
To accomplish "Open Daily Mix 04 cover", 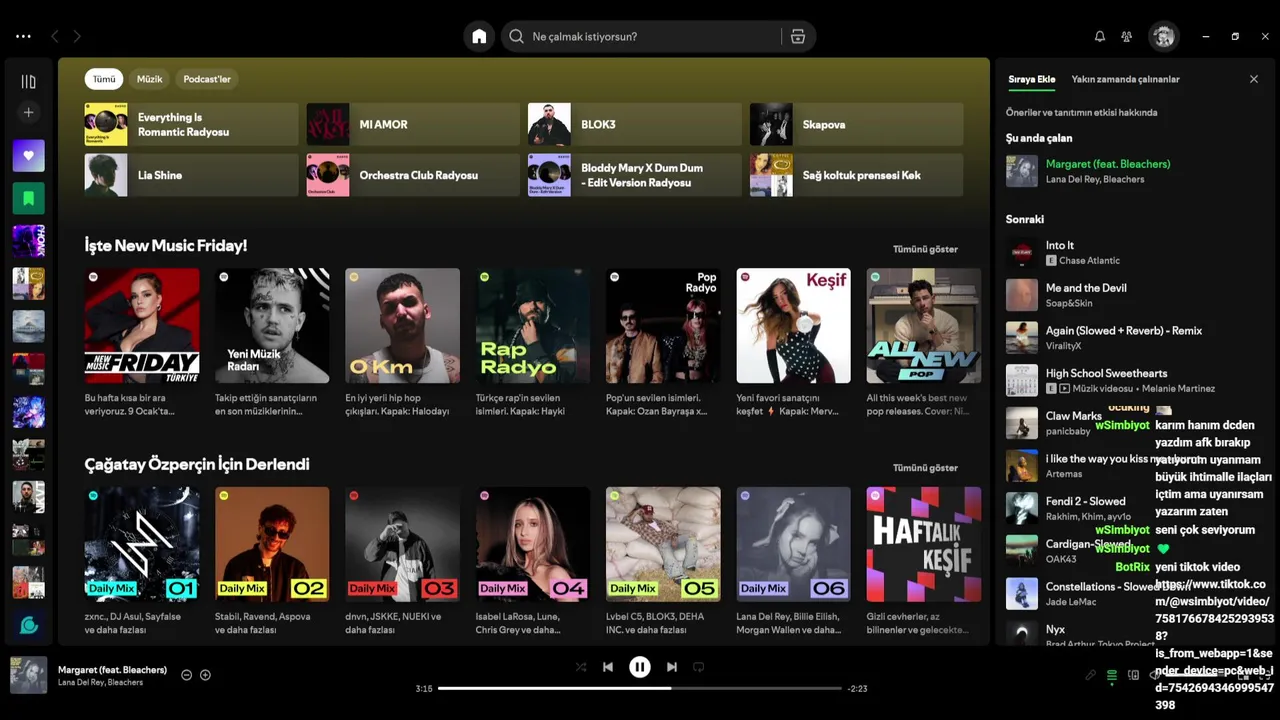I will [x=533, y=544].
